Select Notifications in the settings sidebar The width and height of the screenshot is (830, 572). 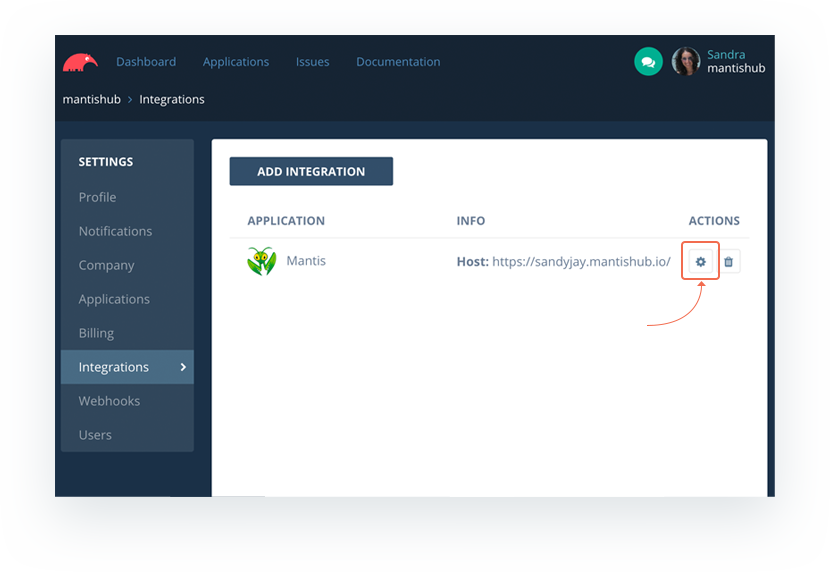coord(127,231)
